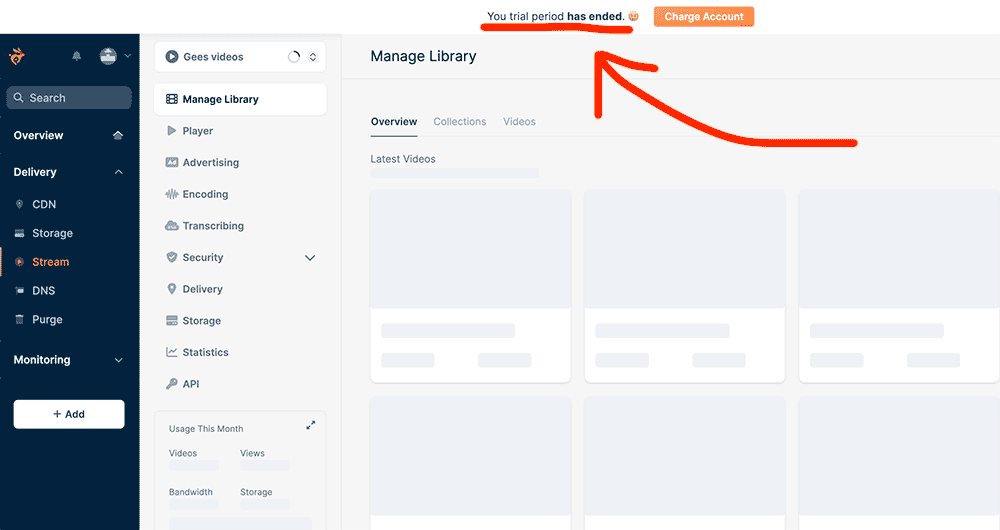The height and width of the screenshot is (530, 1000).
Task: Expand the Monitoring section chevron
Action: [x=119, y=360]
